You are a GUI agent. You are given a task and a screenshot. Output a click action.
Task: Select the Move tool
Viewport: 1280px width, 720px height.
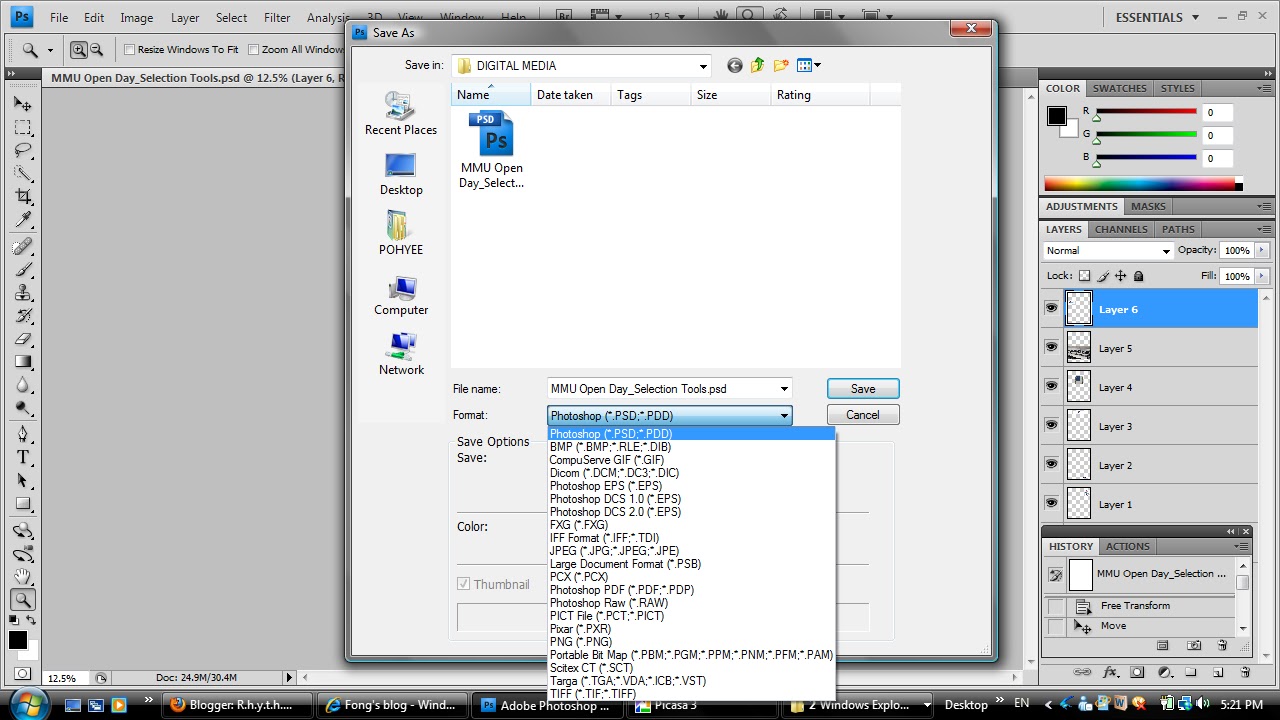pyautogui.click(x=23, y=104)
